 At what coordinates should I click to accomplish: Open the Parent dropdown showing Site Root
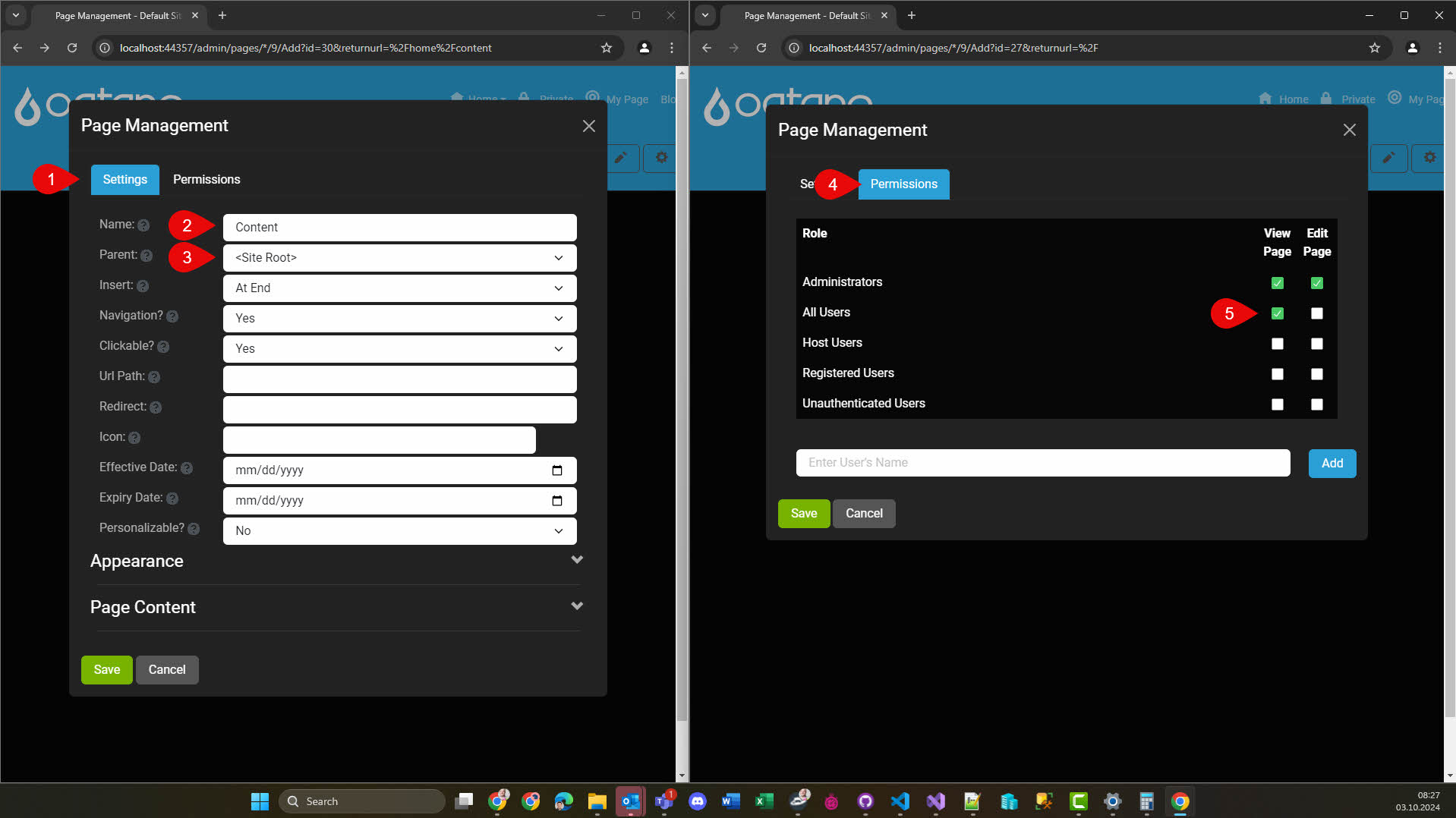tap(399, 258)
